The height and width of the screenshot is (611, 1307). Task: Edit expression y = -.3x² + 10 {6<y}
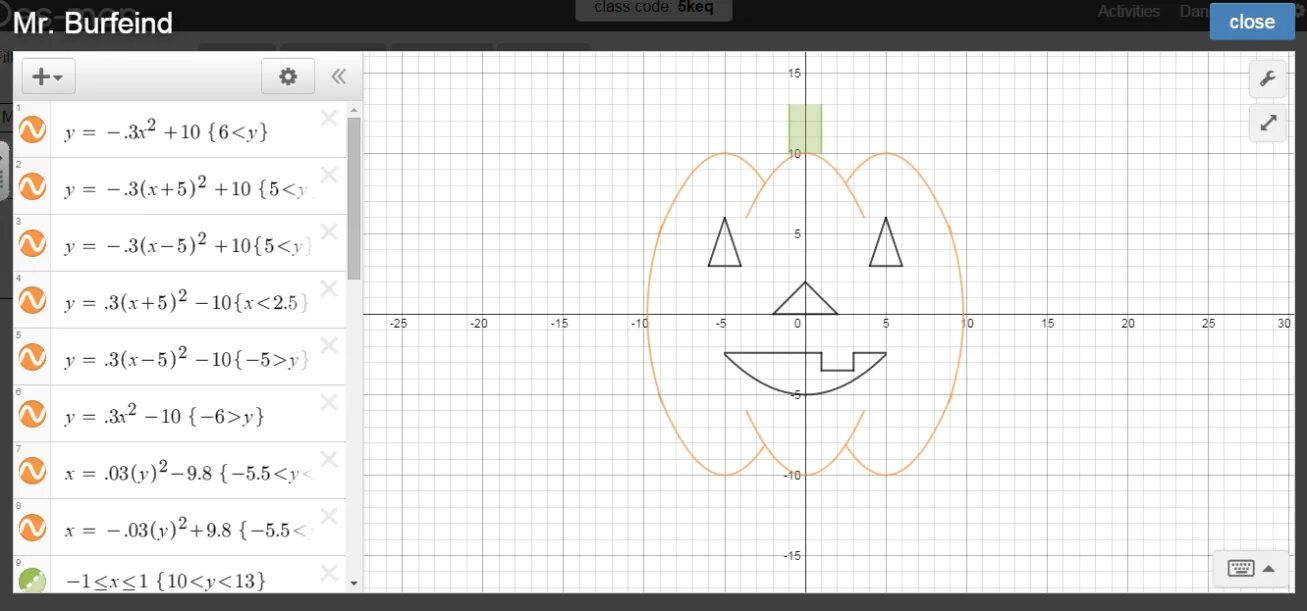coord(167,131)
